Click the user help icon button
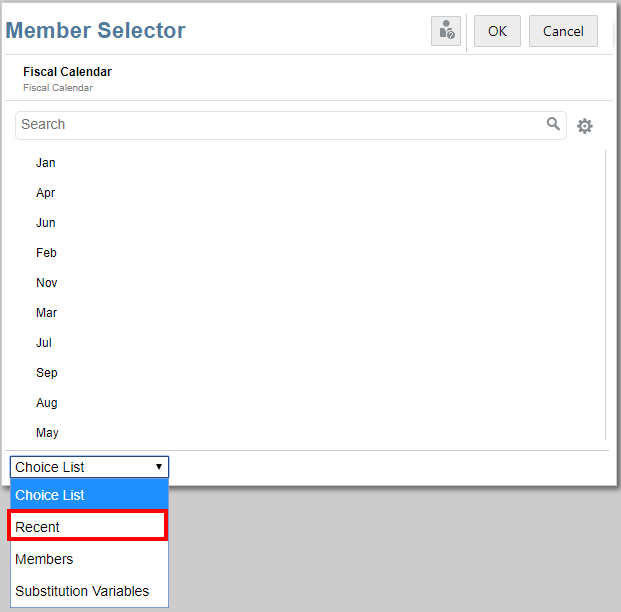This screenshot has height=612, width=621. (x=446, y=31)
